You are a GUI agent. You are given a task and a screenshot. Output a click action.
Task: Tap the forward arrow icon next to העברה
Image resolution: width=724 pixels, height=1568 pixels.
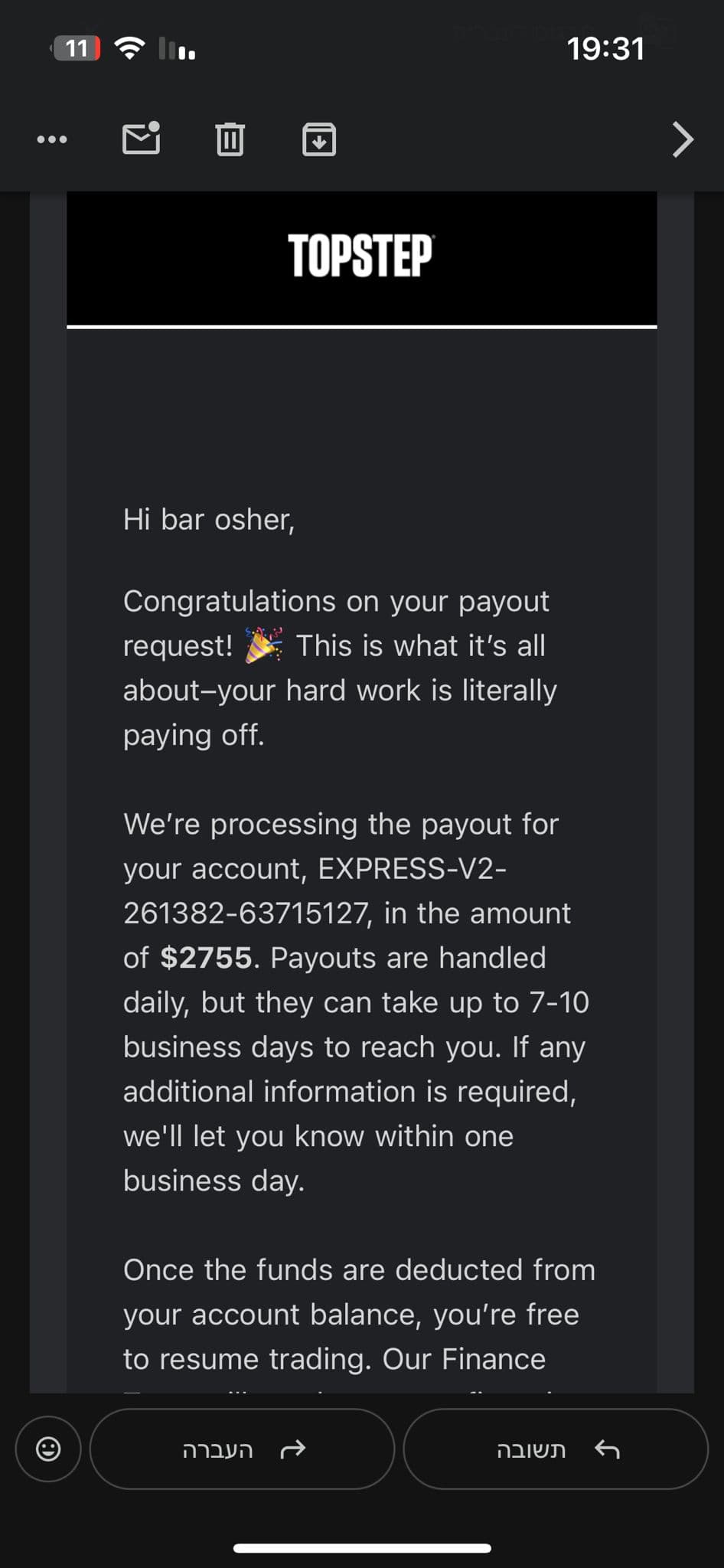tap(293, 1448)
